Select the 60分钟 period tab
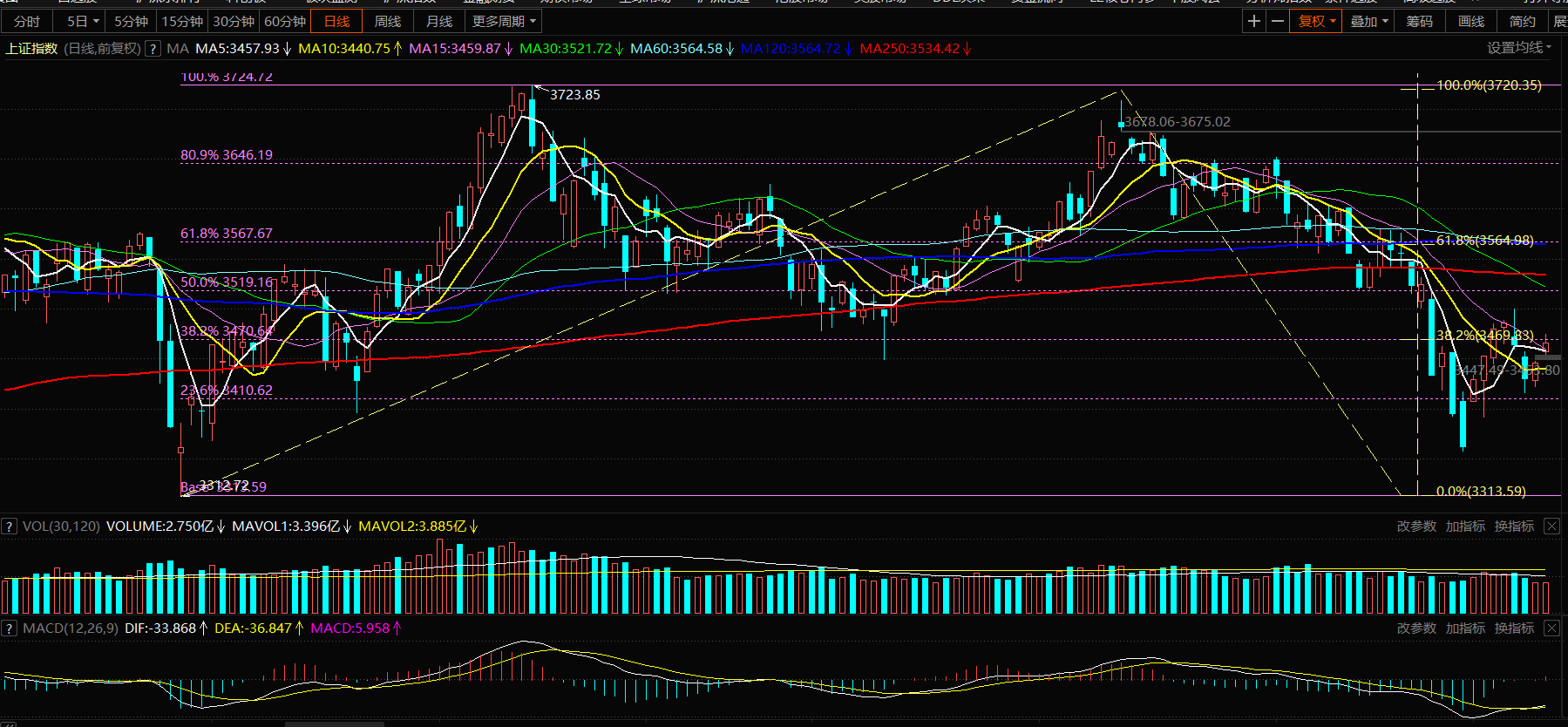Viewport: 1568px width, 727px height. pyautogui.click(x=285, y=21)
